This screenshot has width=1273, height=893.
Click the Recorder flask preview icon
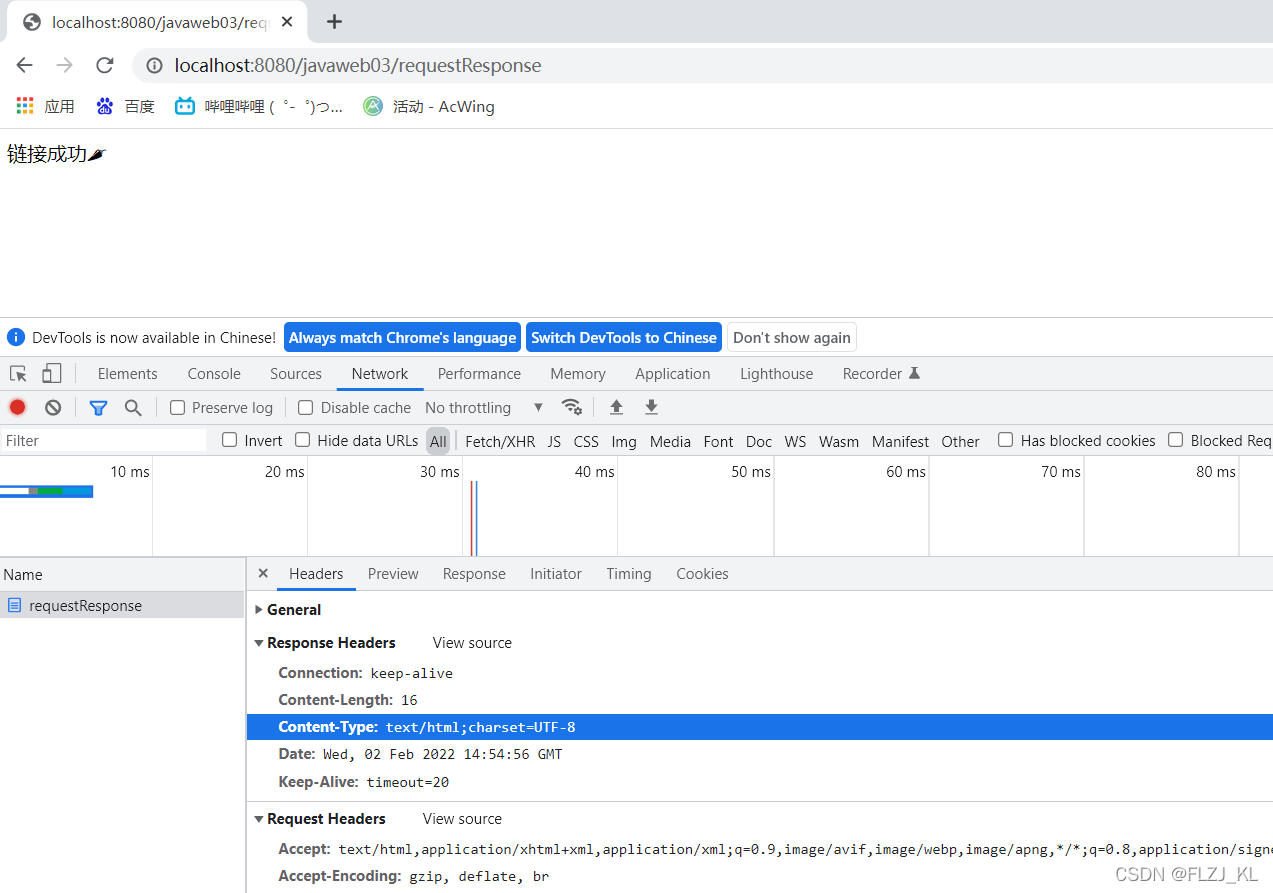913,373
